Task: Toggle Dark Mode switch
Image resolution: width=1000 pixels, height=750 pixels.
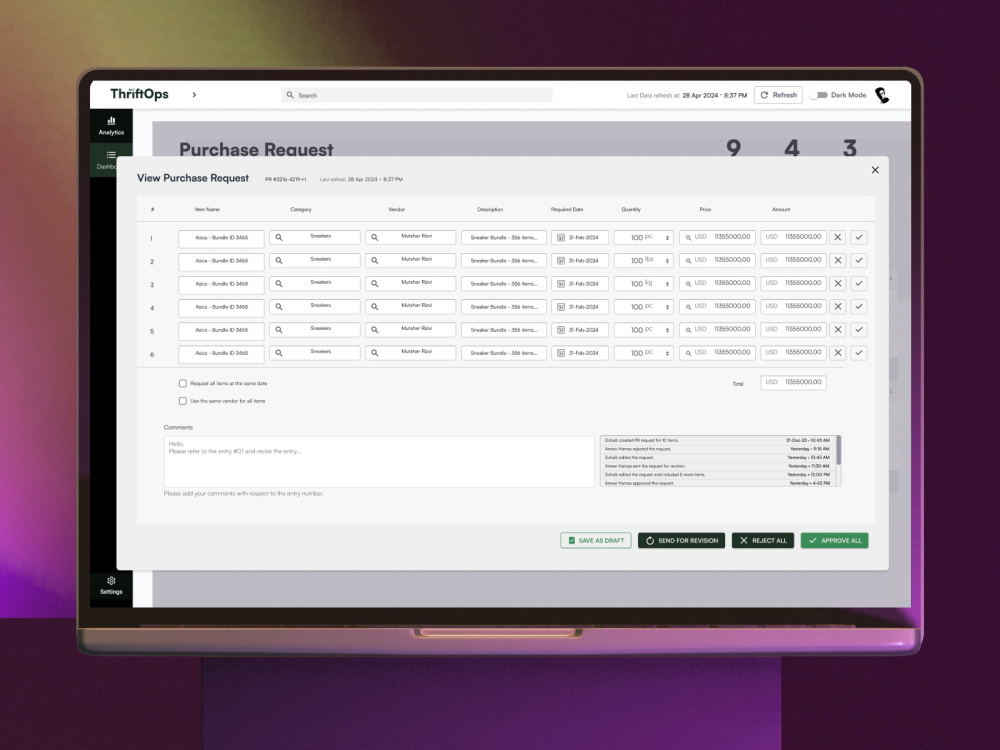Action: (x=819, y=95)
